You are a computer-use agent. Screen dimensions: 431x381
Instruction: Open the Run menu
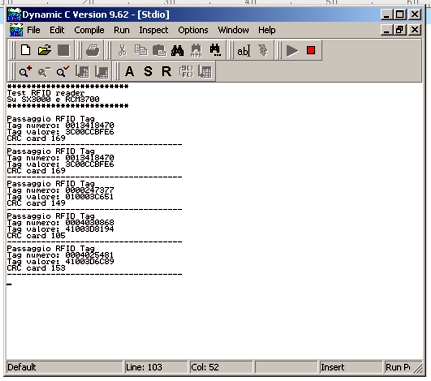pos(121,30)
